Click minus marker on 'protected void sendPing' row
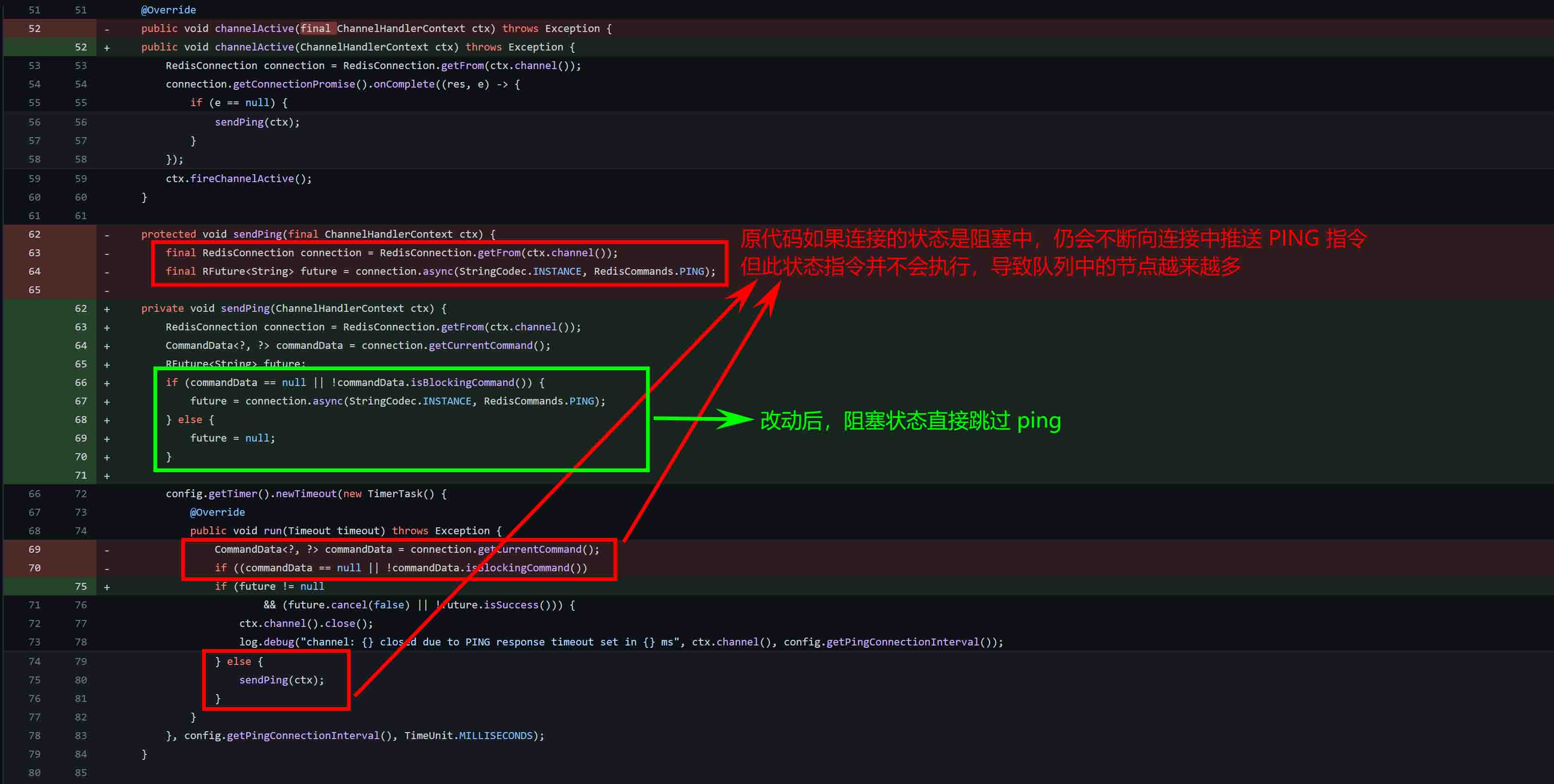 (107, 234)
